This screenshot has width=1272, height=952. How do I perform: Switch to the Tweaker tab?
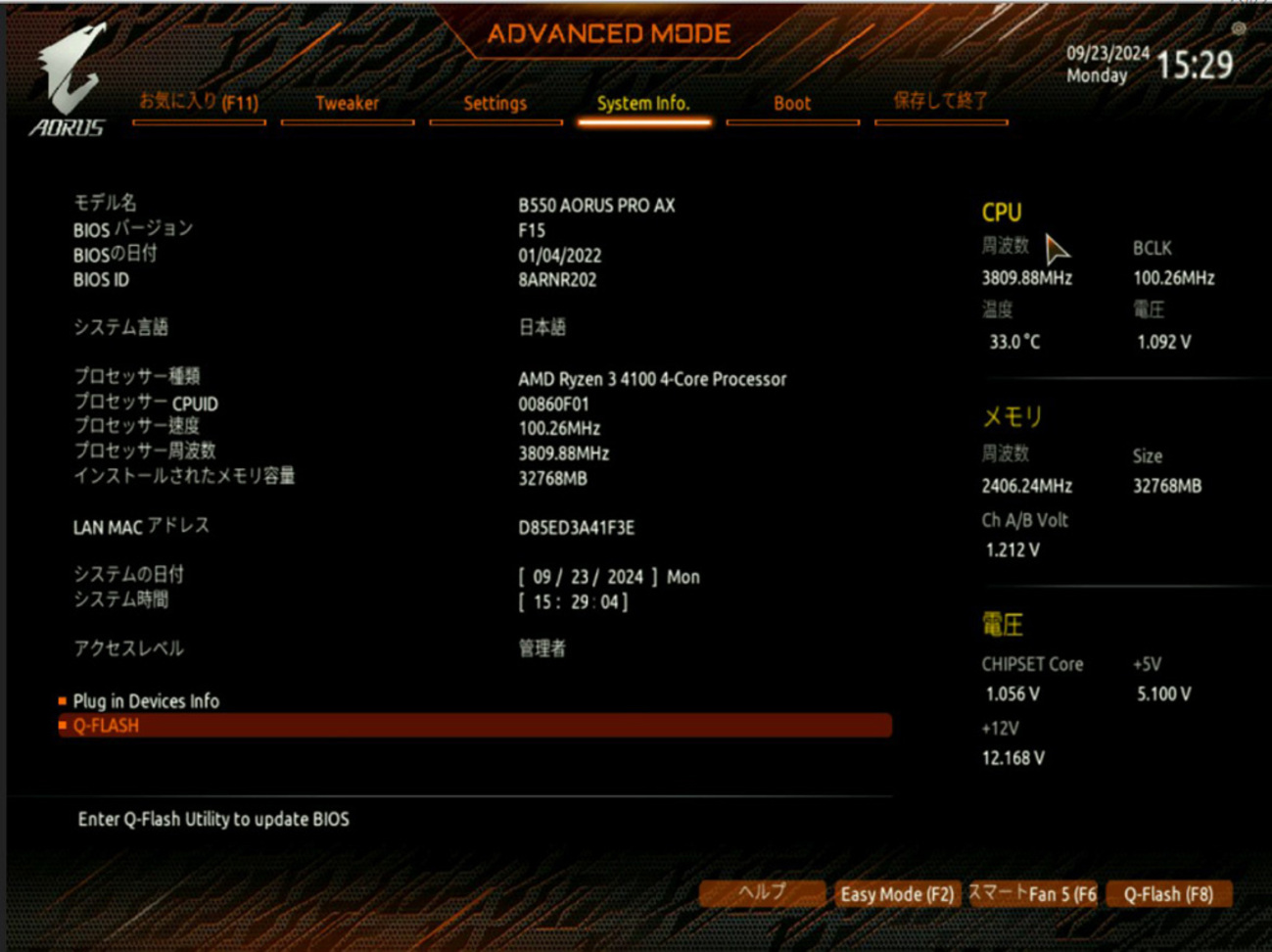click(347, 103)
